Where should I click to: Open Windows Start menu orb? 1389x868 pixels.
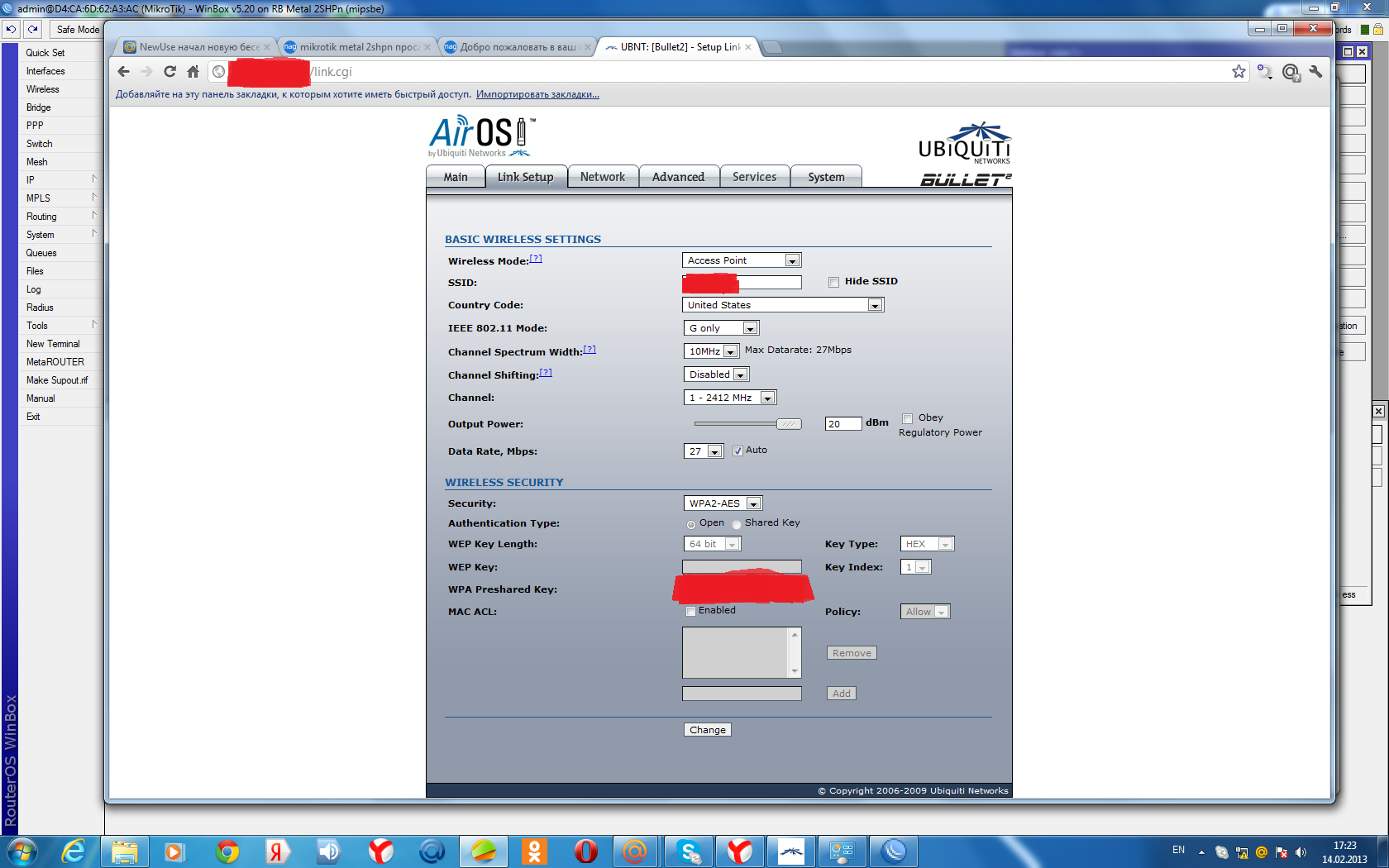(21, 851)
